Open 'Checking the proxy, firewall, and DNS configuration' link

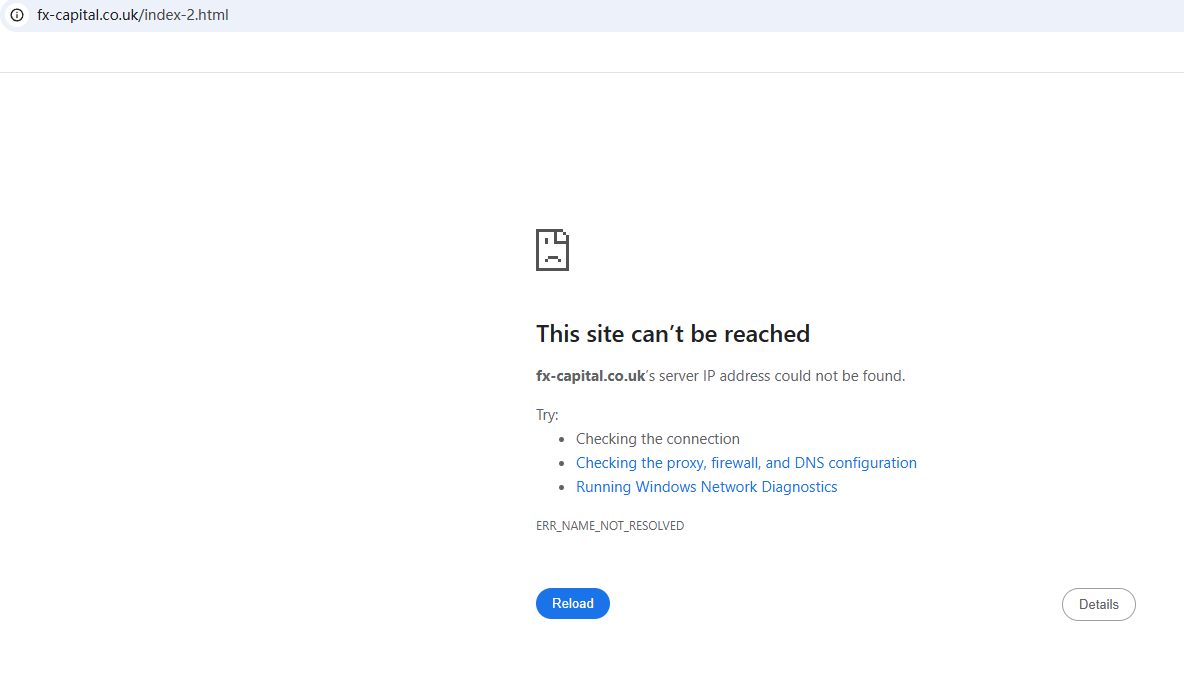click(x=746, y=463)
